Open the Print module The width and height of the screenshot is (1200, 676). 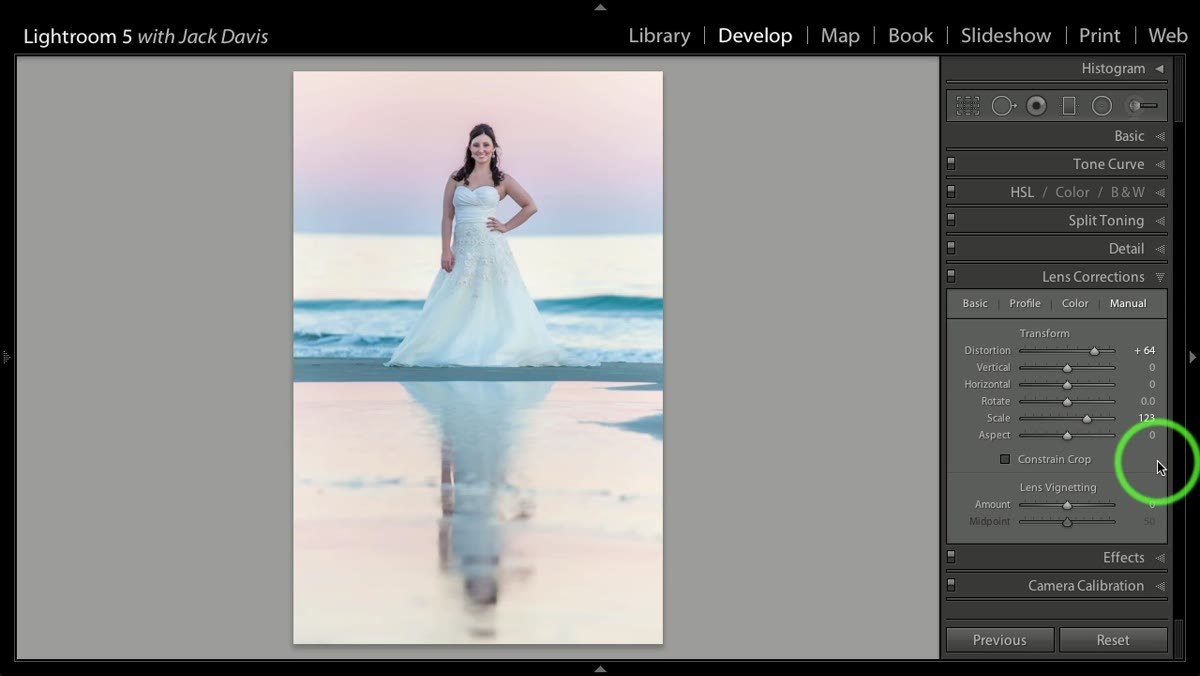pyautogui.click(x=1099, y=36)
